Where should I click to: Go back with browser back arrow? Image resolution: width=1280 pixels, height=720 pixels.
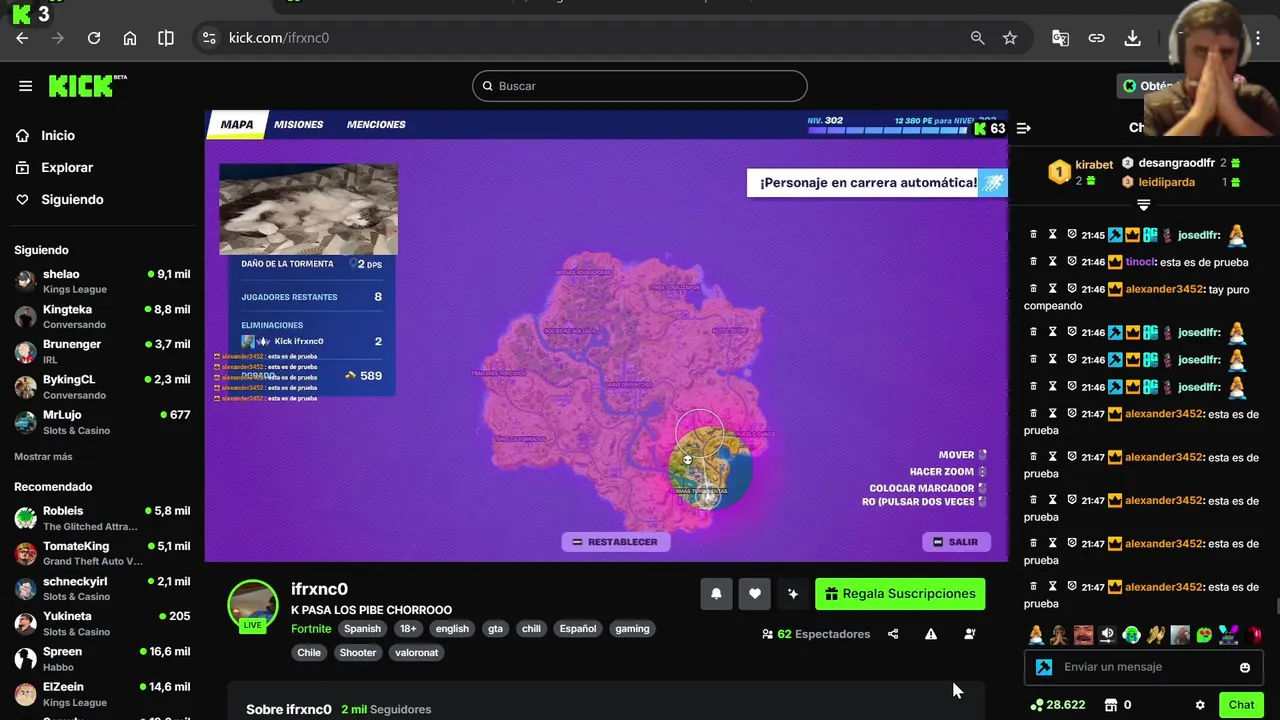tap(22, 38)
